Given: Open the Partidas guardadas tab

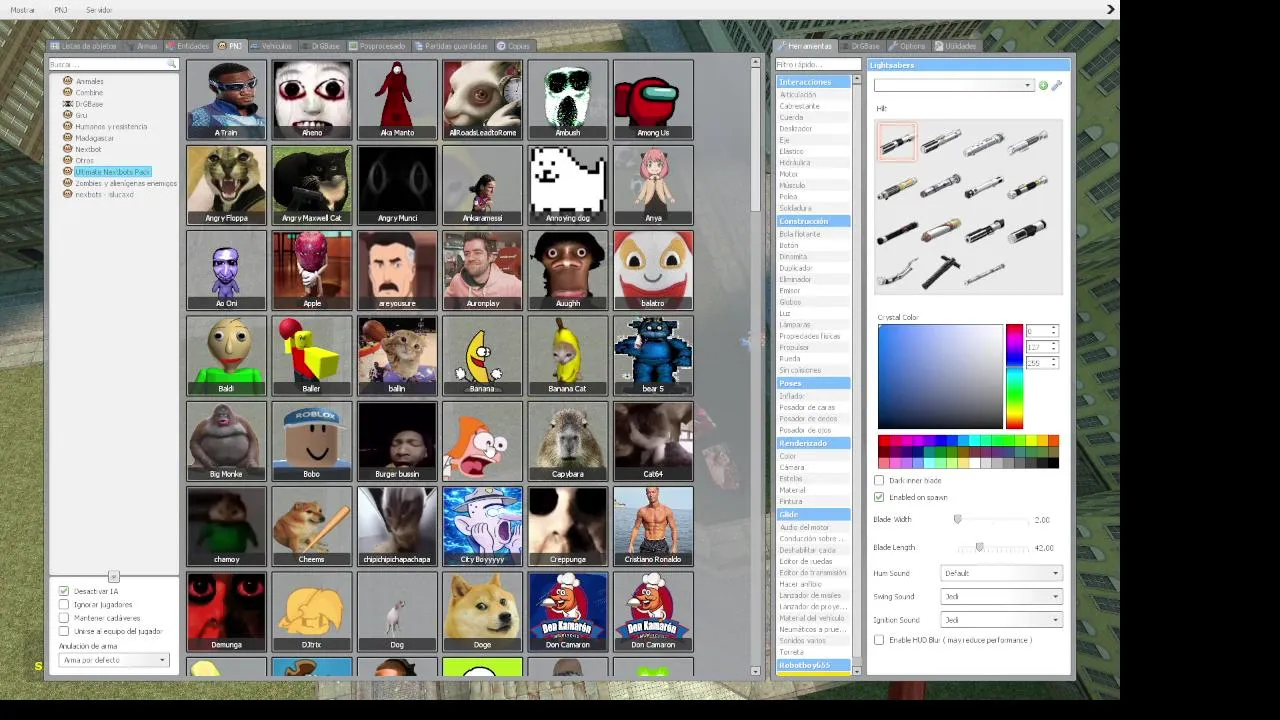Looking at the screenshot, I should (x=451, y=46).
